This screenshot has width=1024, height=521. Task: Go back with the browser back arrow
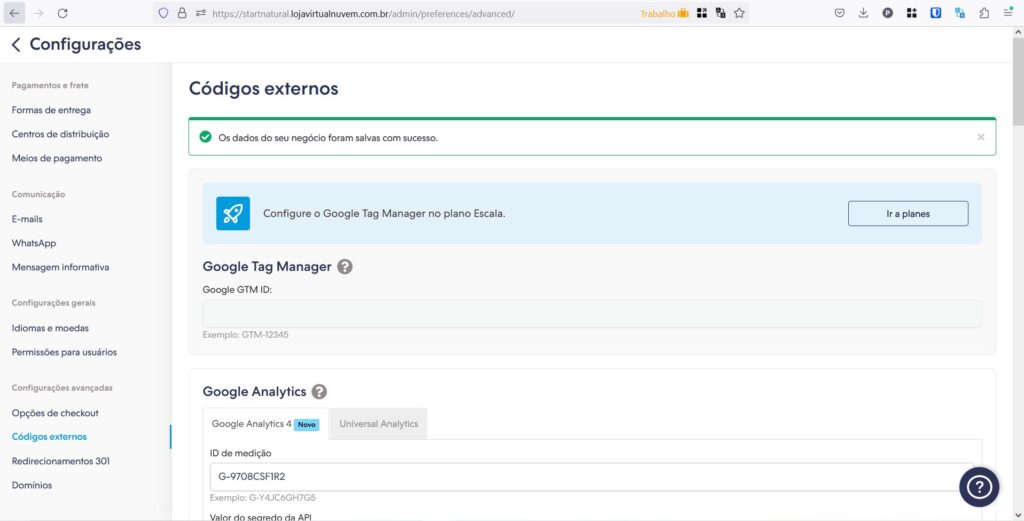(x=14, y=13)
